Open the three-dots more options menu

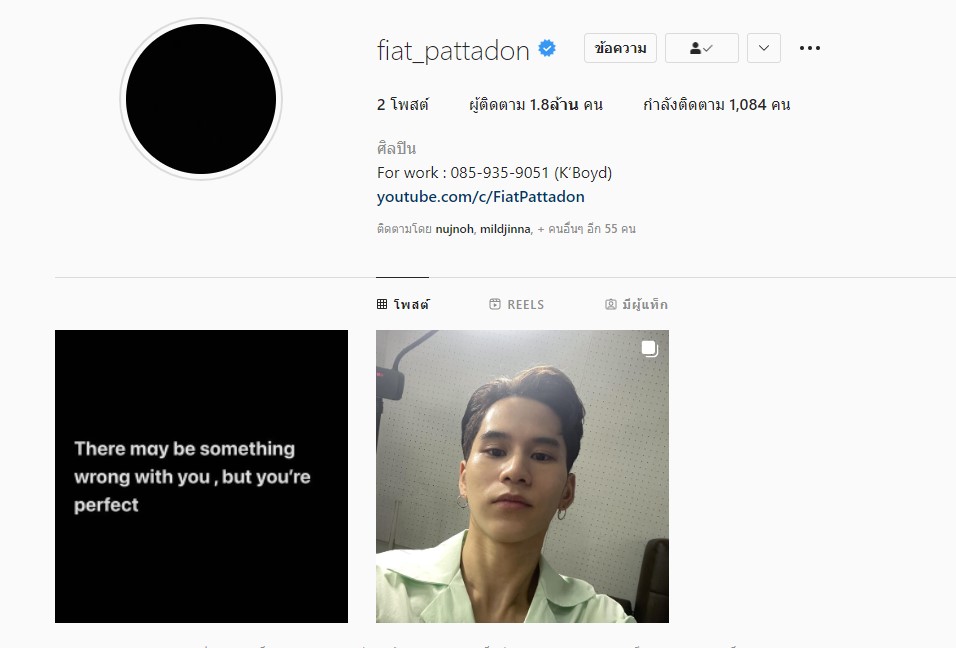pyautogui.click(x=810, y=48)
